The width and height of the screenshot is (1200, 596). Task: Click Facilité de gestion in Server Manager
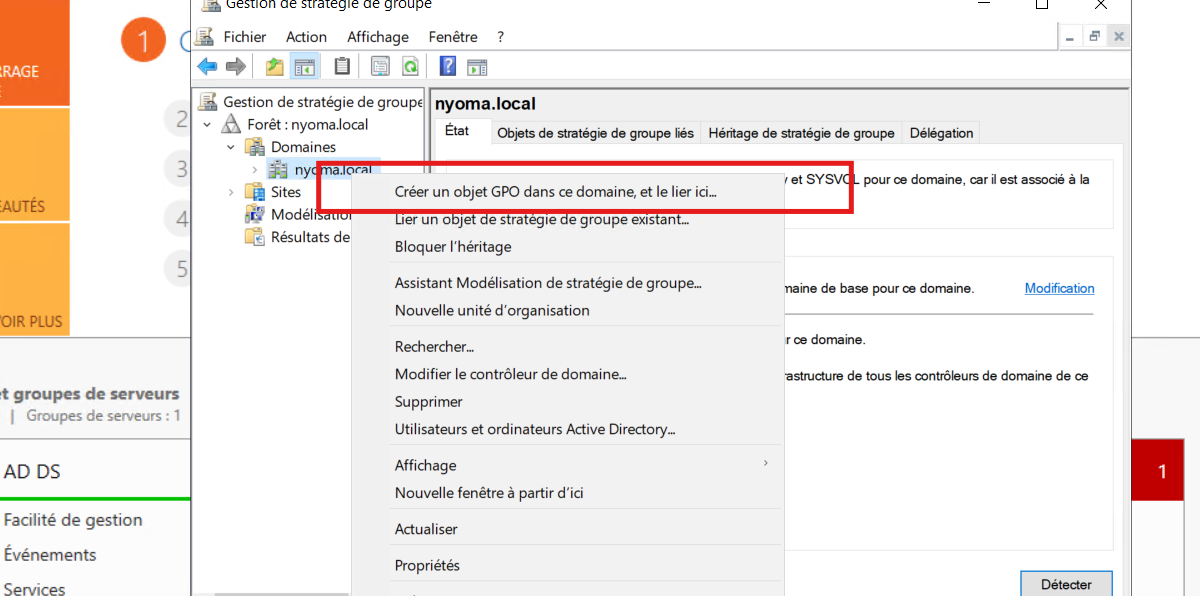[x=73, y=520]
